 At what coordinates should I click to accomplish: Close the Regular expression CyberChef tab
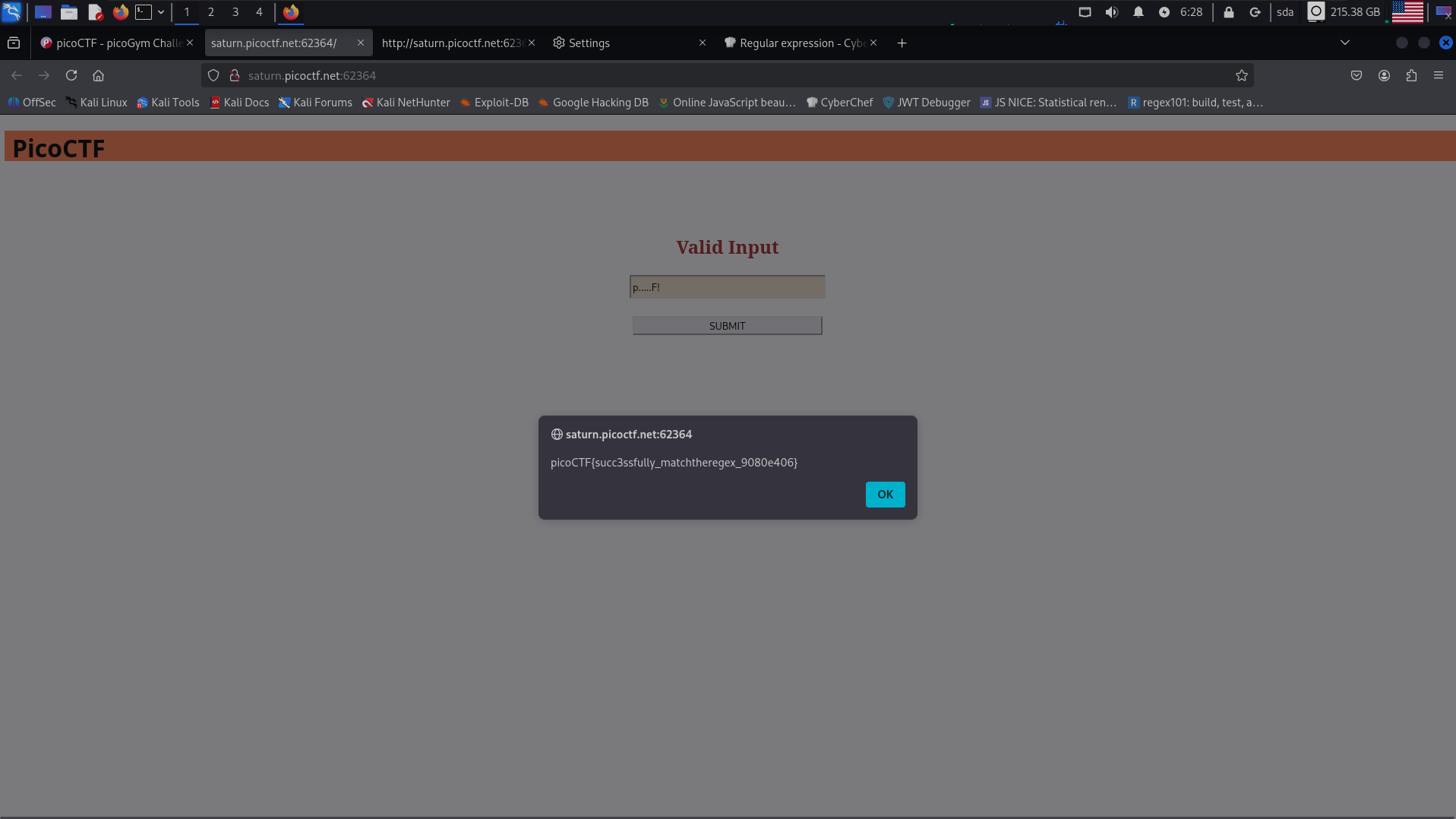pyautogui.click(x=873, y=43)
